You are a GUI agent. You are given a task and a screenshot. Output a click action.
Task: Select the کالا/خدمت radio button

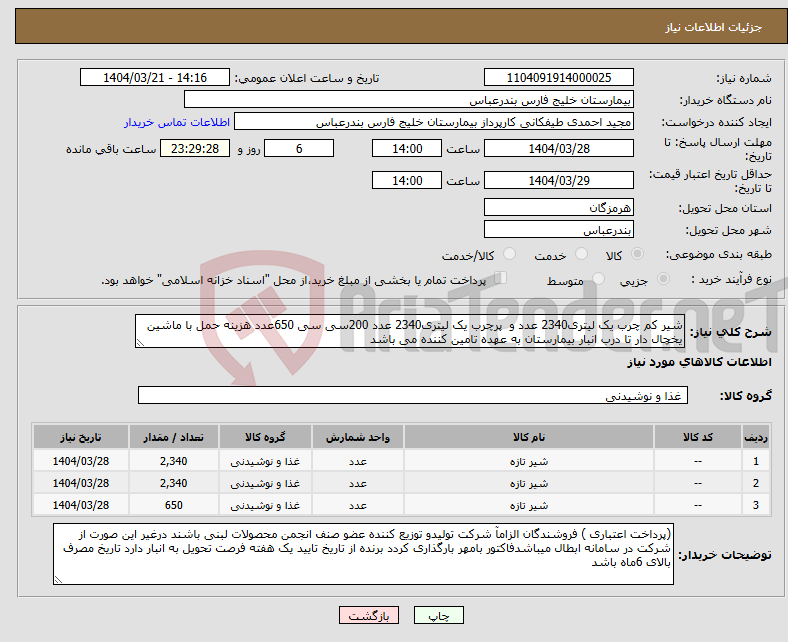click(509, 254)
